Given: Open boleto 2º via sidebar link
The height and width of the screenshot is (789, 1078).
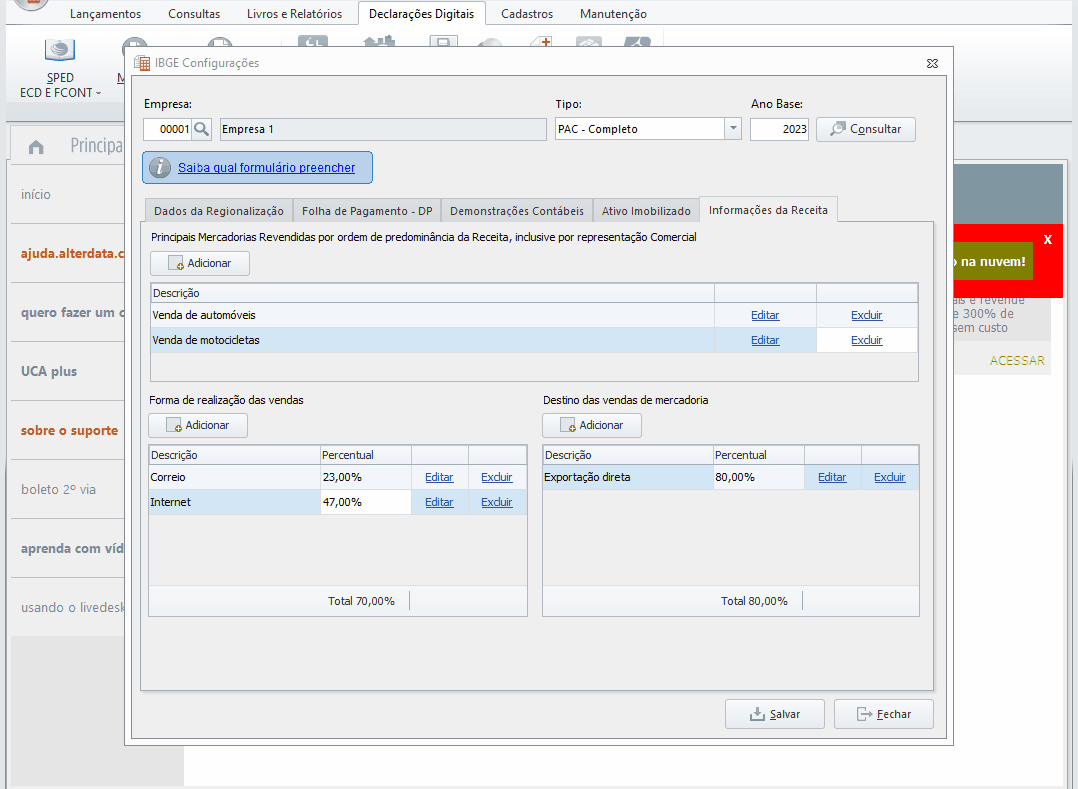Looking at the screenshot, I should pos(58,489).
